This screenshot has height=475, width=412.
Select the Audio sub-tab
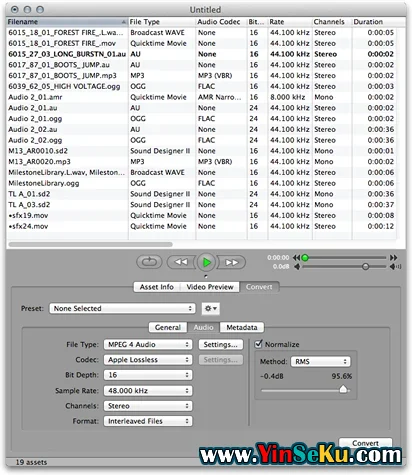click(x=203, y=327)
